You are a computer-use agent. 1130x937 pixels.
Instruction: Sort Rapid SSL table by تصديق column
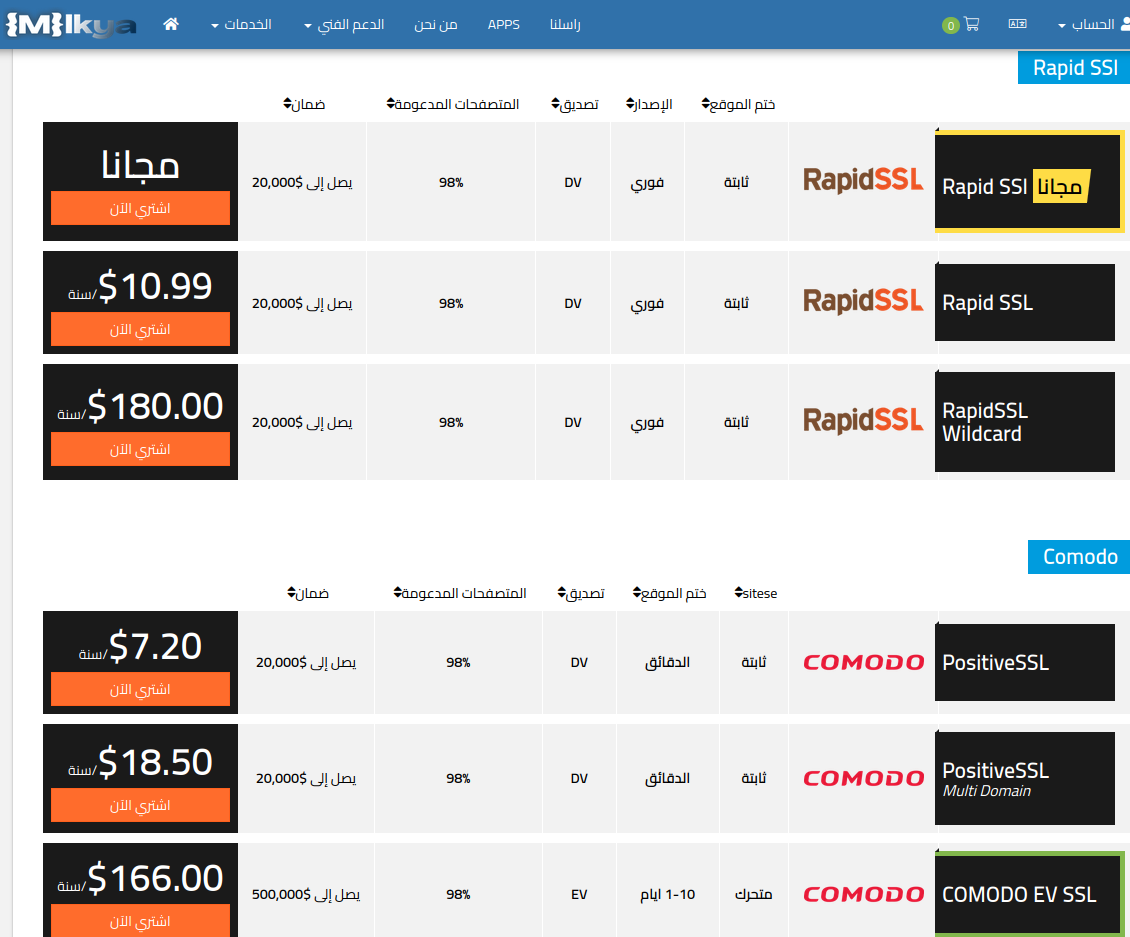[574, 104]
